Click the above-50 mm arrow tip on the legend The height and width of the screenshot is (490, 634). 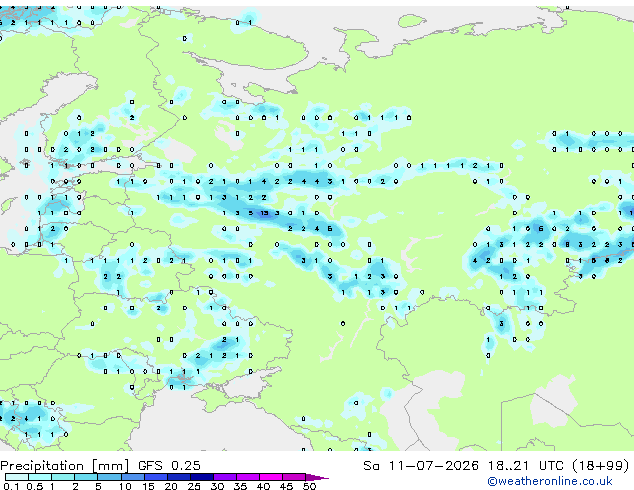(x=317, y=477)
